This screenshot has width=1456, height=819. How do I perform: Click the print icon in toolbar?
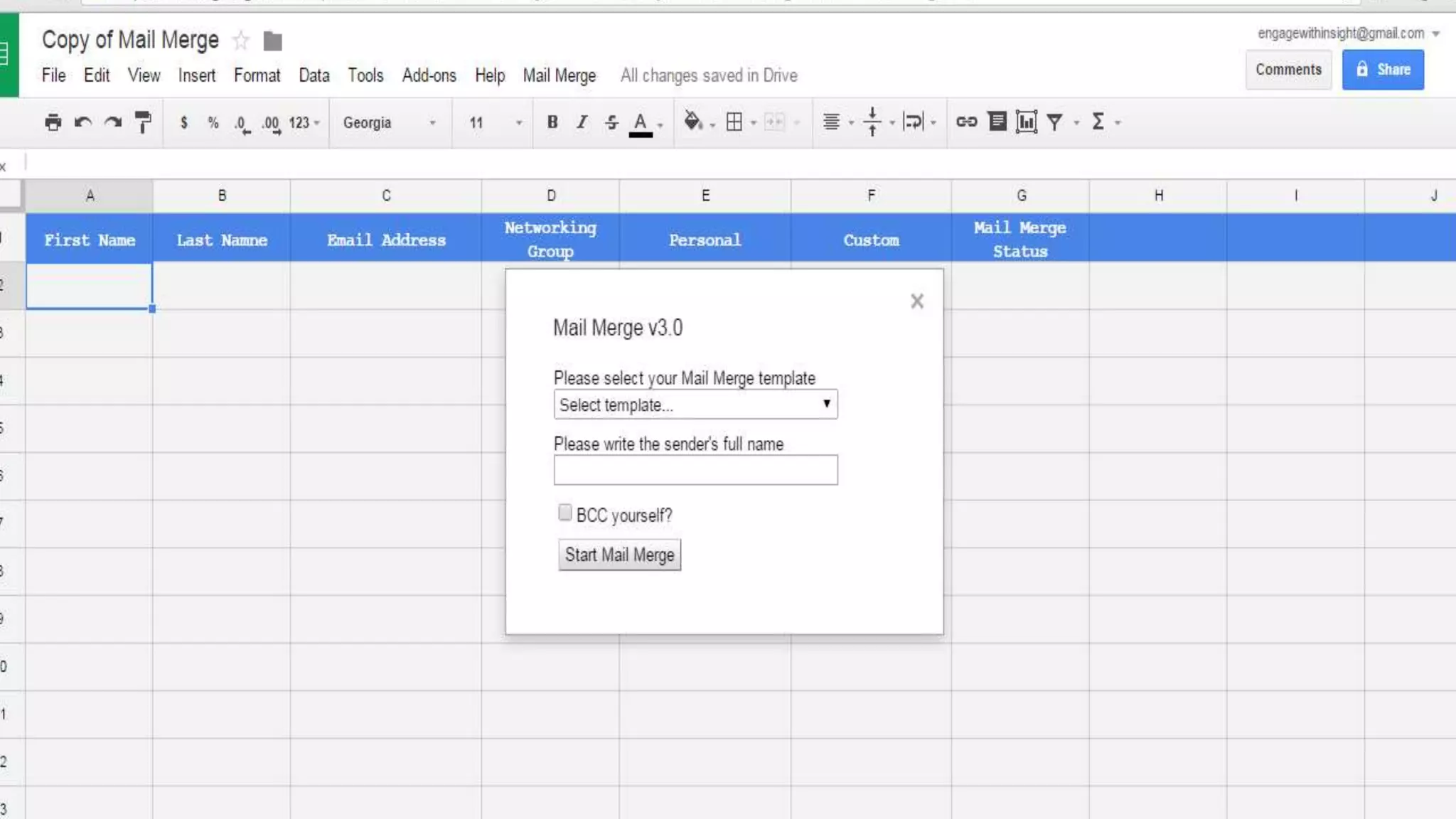[53, 122]
